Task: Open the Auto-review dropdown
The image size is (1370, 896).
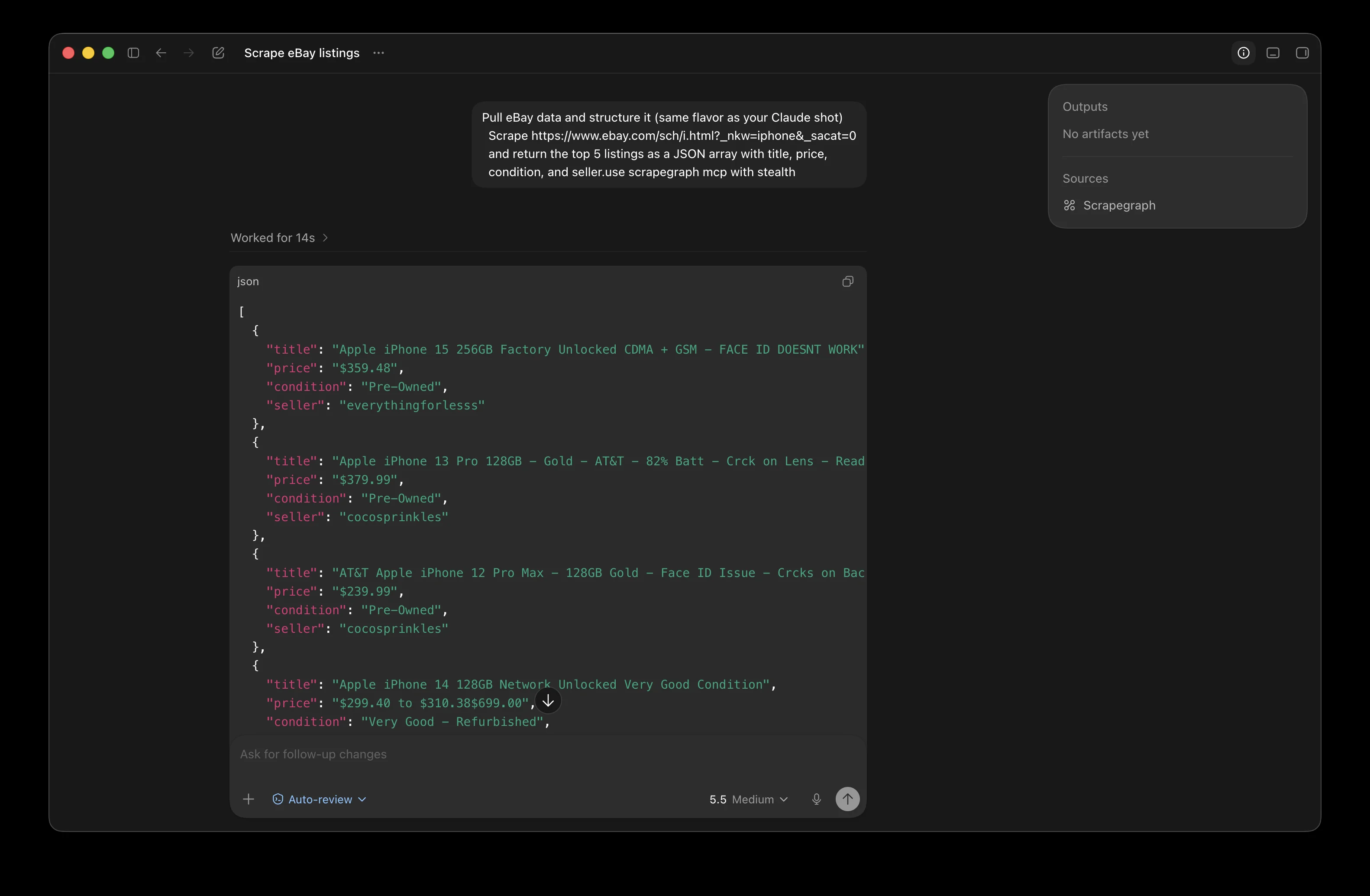Action: (320, 799)
